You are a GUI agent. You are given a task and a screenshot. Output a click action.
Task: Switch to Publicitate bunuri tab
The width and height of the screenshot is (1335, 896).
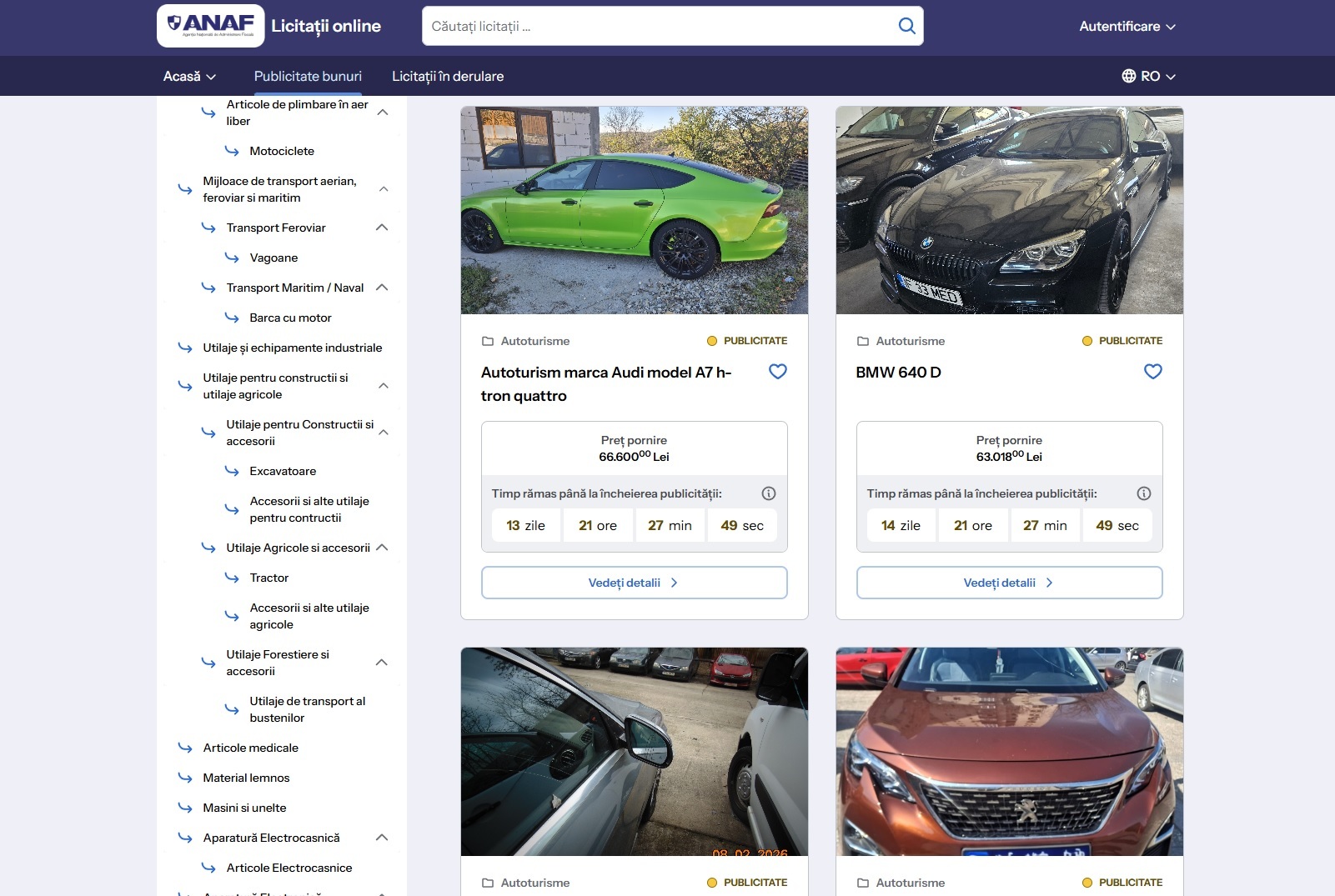[x=308, y=76]
